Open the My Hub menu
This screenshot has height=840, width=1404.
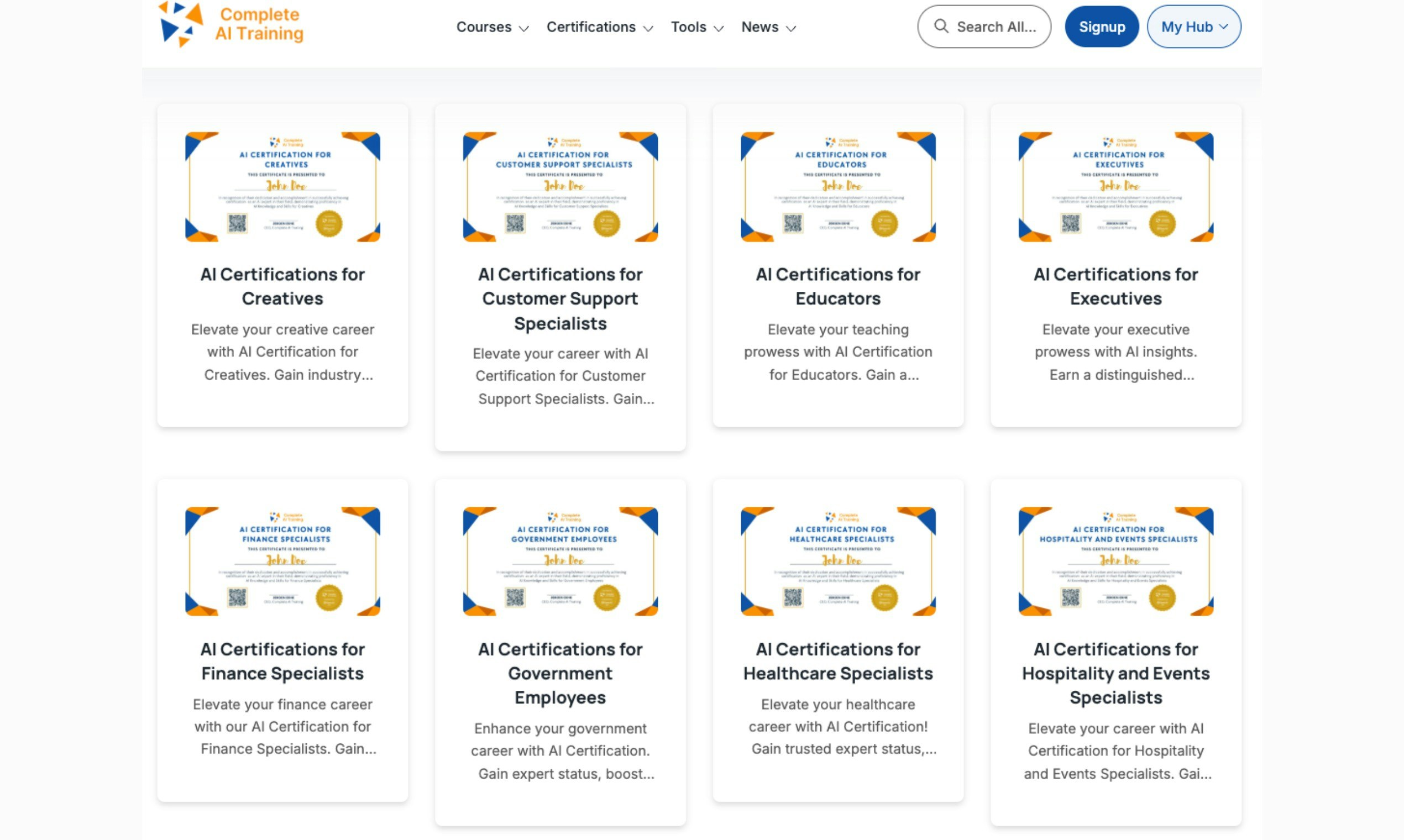(1193, 26)
